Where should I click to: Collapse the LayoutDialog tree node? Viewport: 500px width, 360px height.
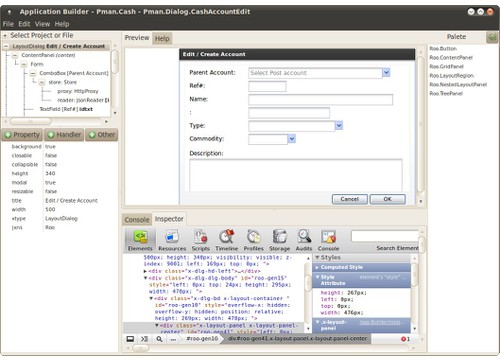click(x=6, y=46)
